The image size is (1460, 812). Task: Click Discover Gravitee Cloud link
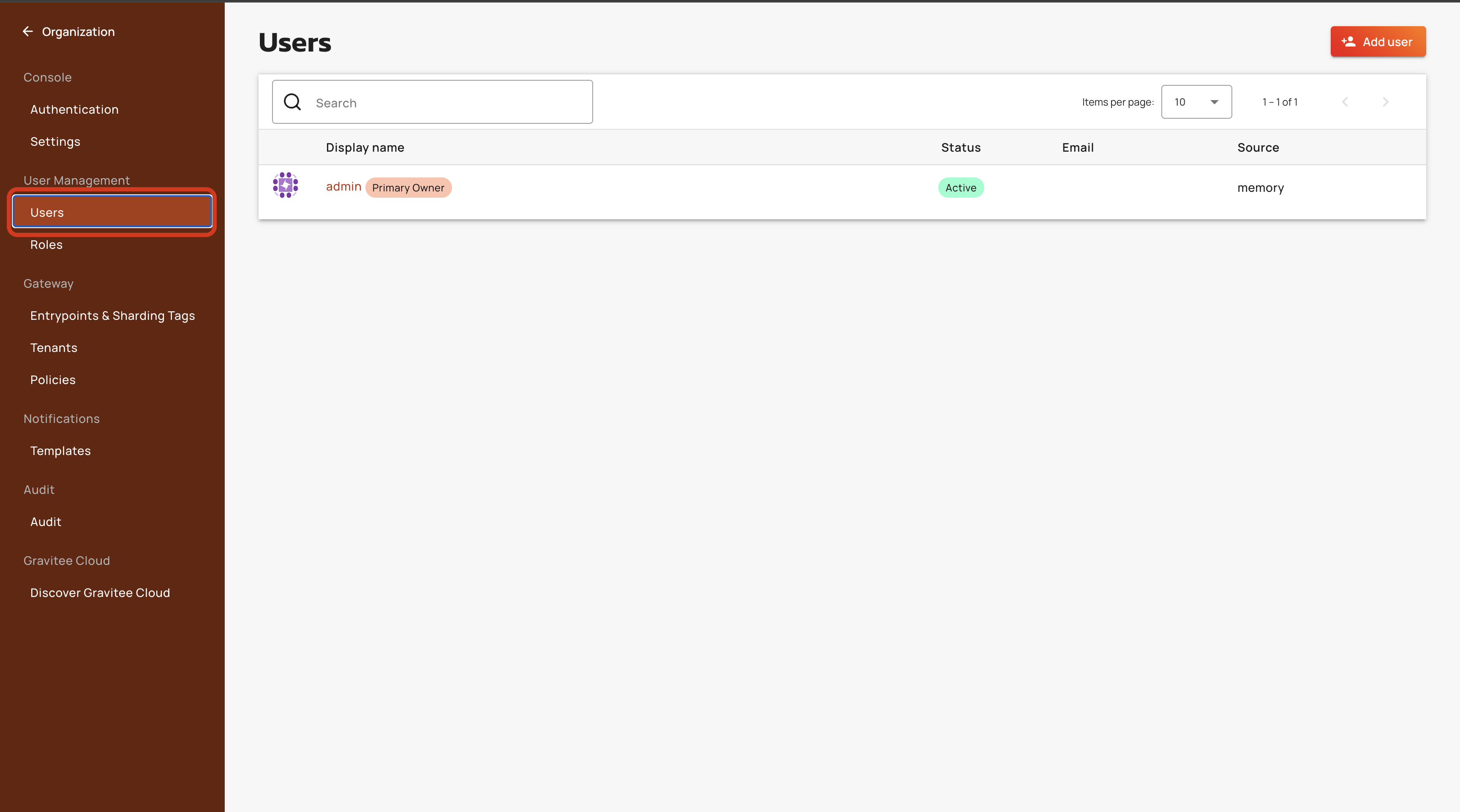pos(100,593)
